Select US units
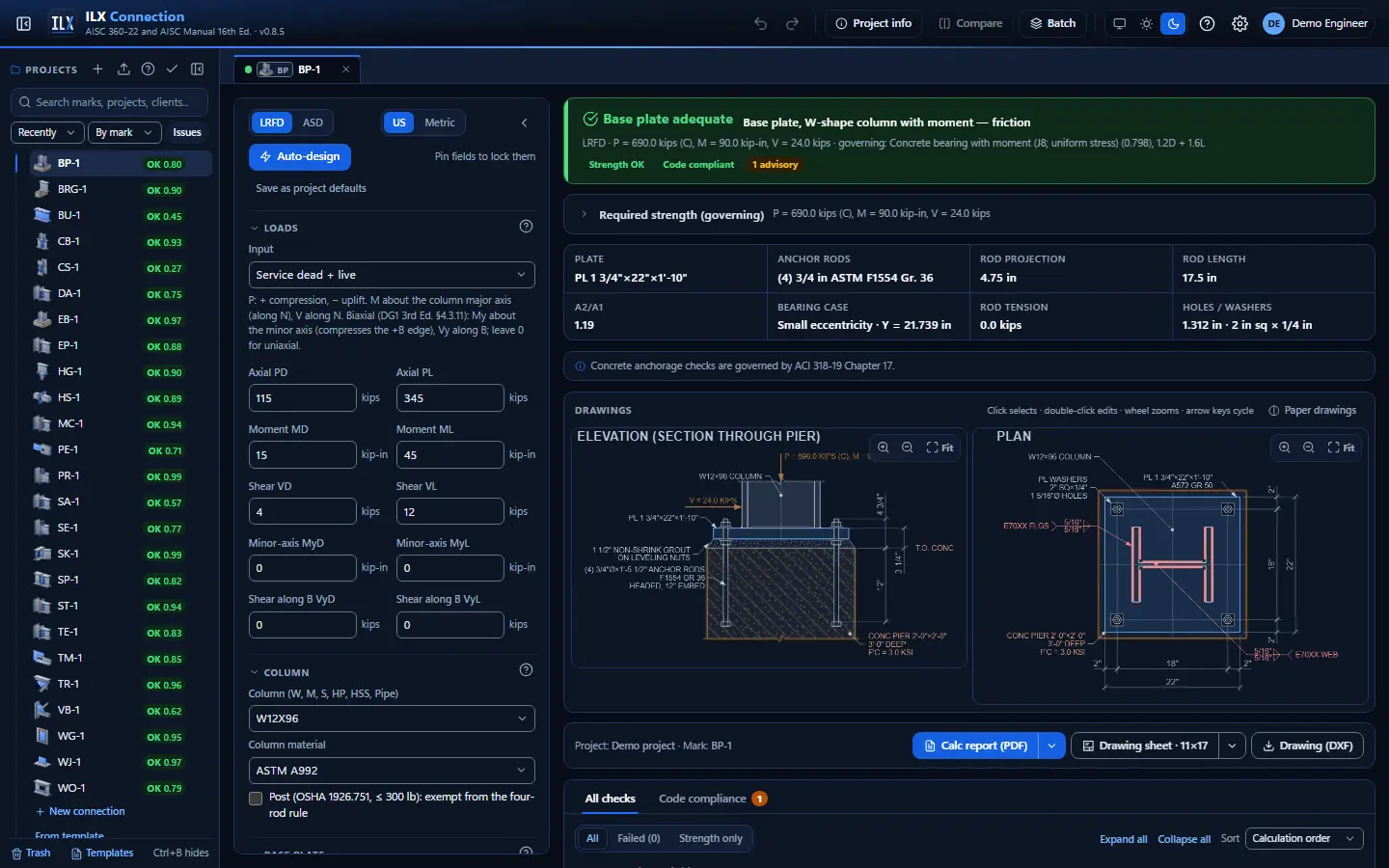This screenshot has width=1389, height=868. [x=399, y=122]
